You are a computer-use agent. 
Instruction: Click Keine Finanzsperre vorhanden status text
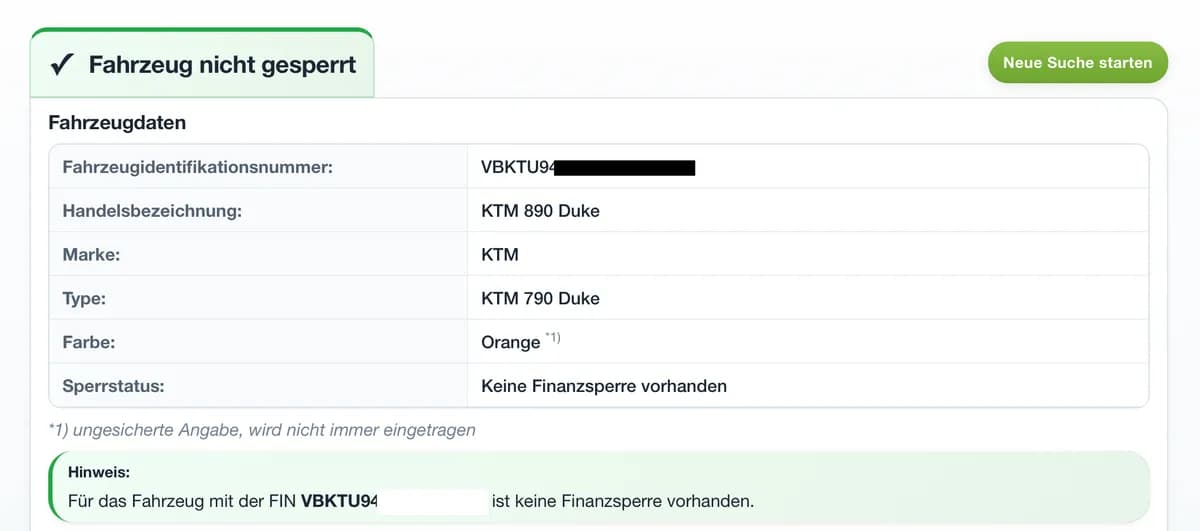pos(604,385)
